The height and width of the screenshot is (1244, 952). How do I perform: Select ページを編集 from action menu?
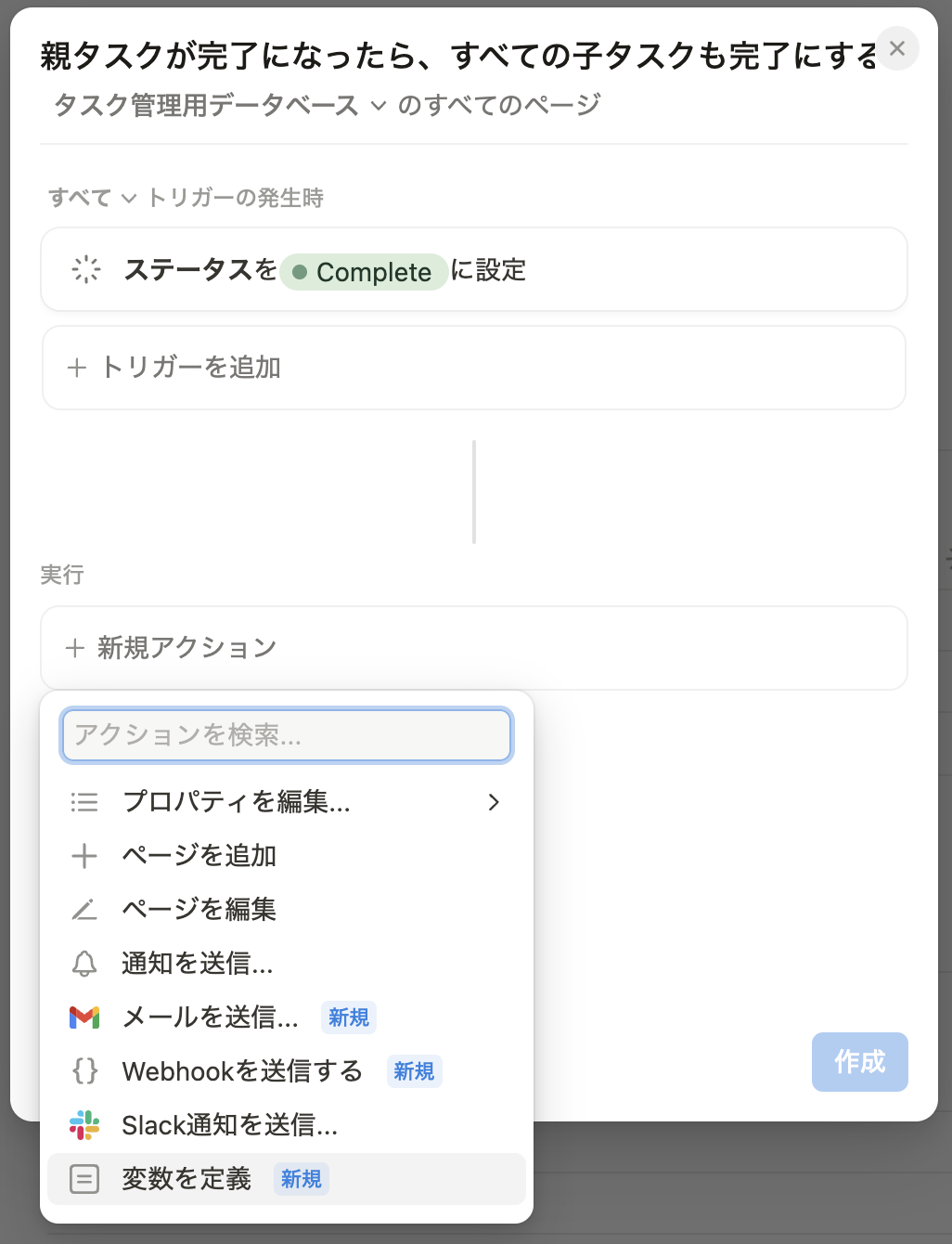(287, 910)
